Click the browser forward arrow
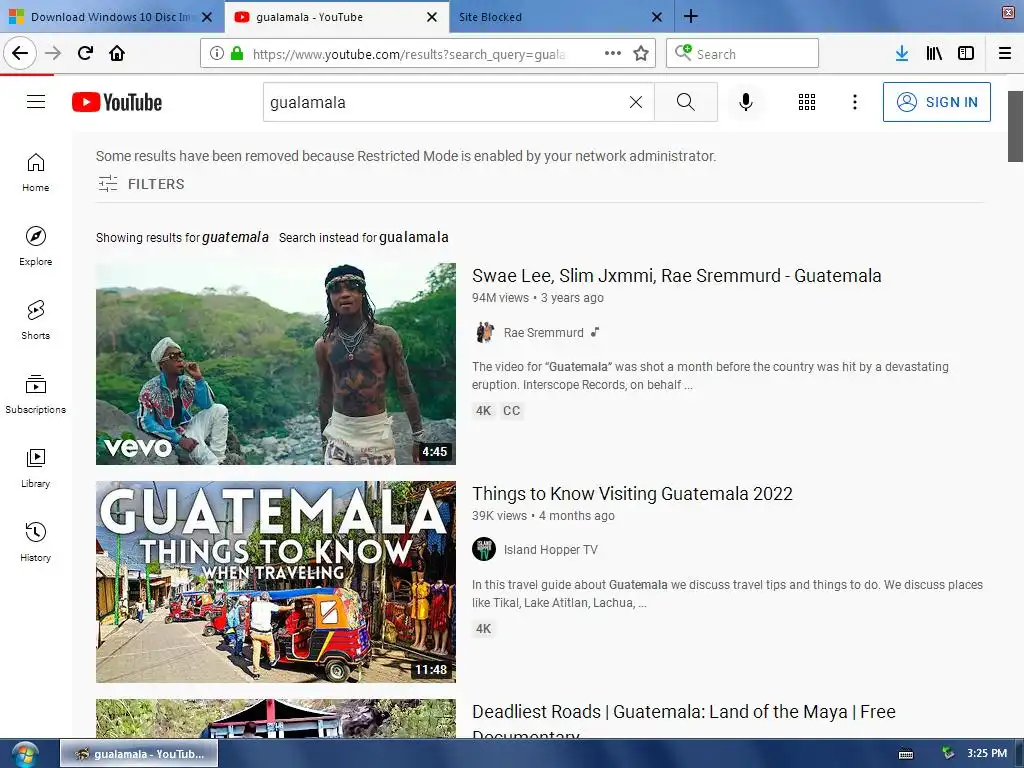1024x768 pixels. tap(53, 53)
